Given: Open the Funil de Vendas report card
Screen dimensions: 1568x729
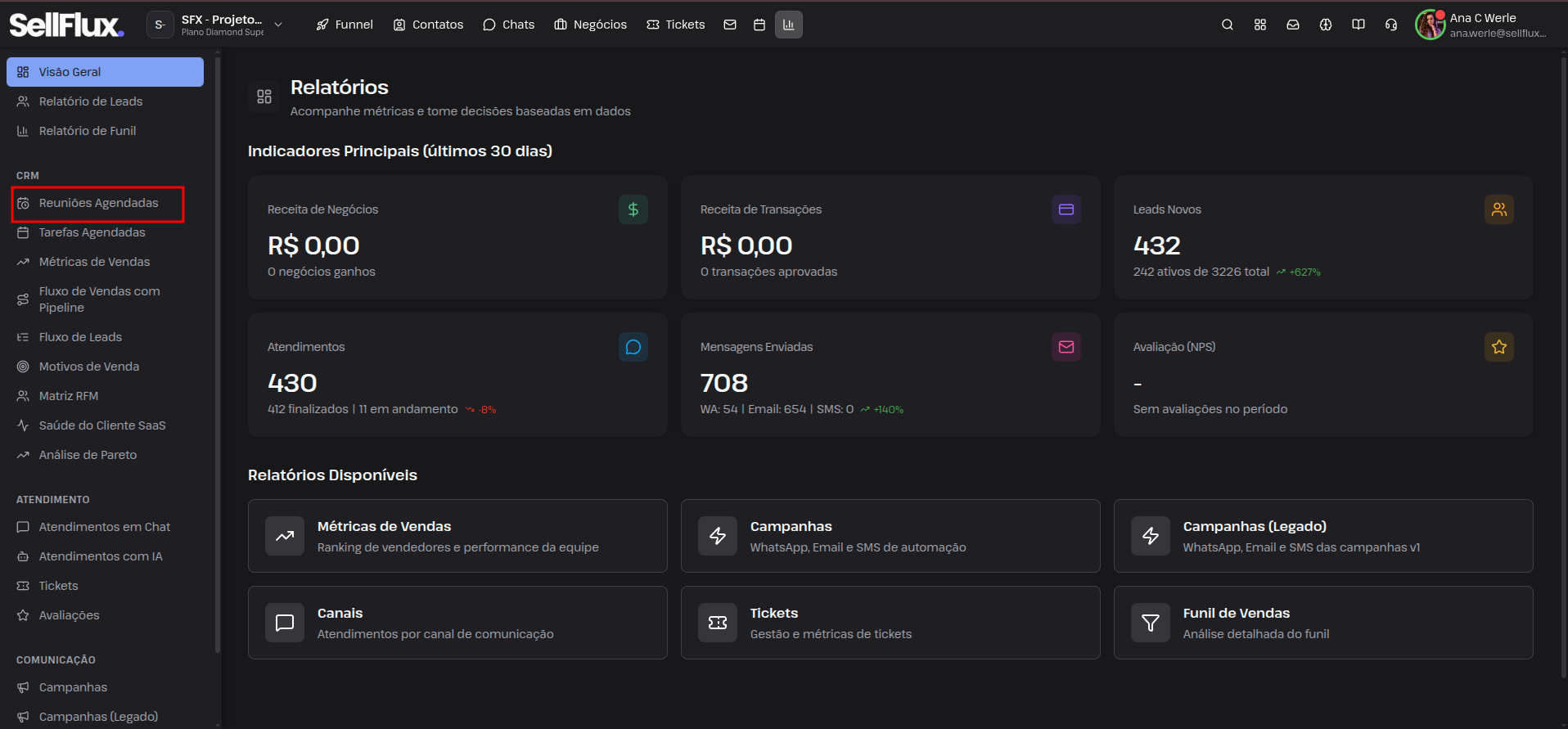Looking at the screenshot, I should tap(1323, 623).
